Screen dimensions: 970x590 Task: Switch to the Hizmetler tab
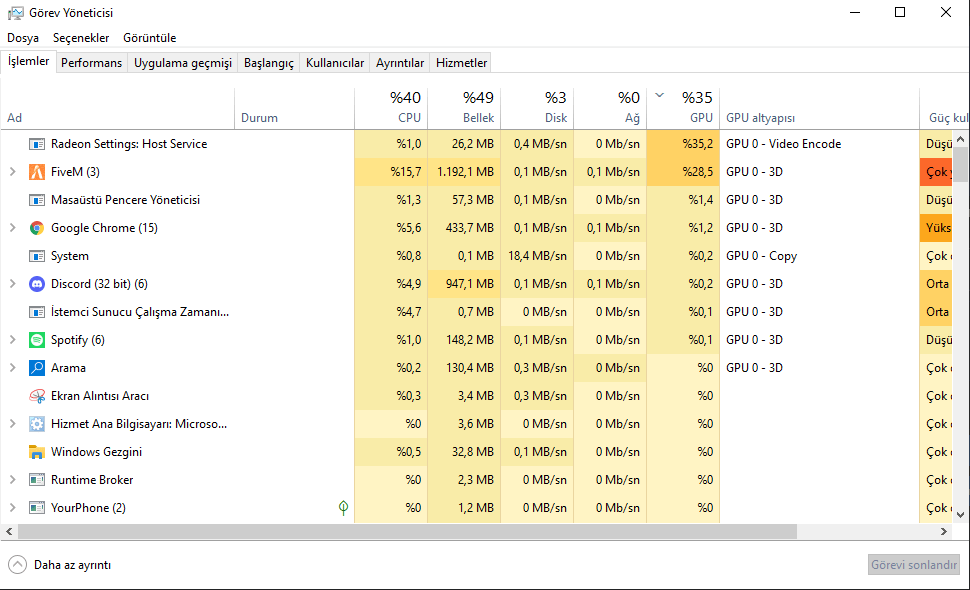pos(461,63)
